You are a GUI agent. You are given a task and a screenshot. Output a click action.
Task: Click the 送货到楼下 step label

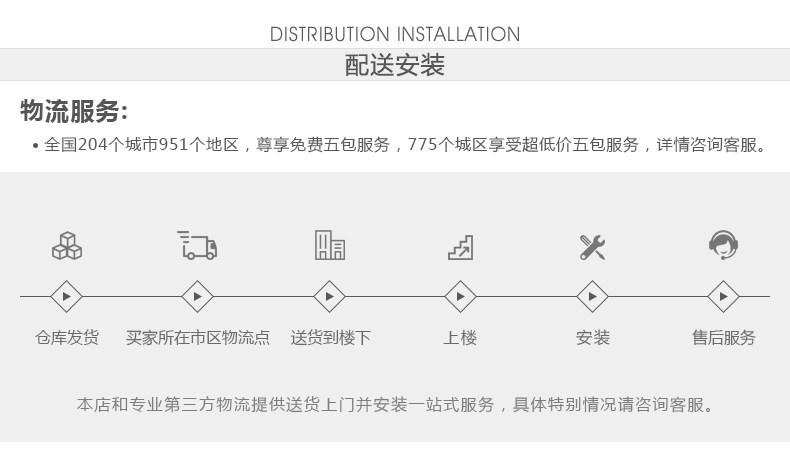[x=330, y=338]
